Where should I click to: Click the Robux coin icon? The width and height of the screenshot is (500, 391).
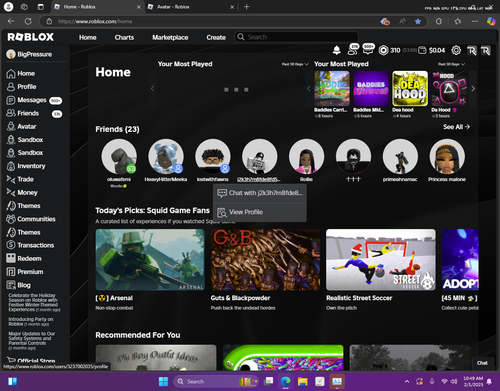[x=383, y=50]
